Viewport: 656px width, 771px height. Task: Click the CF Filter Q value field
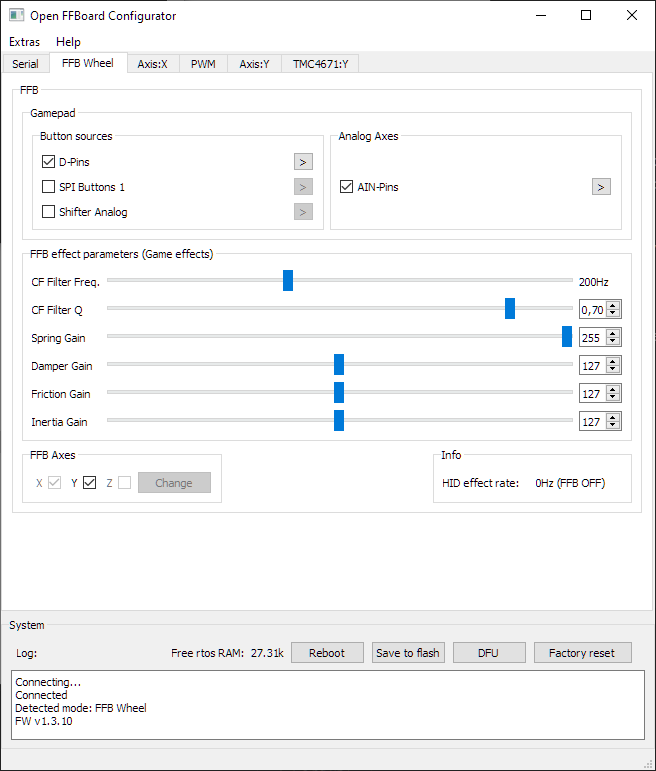pyautogui.click(x=593, y=309)
